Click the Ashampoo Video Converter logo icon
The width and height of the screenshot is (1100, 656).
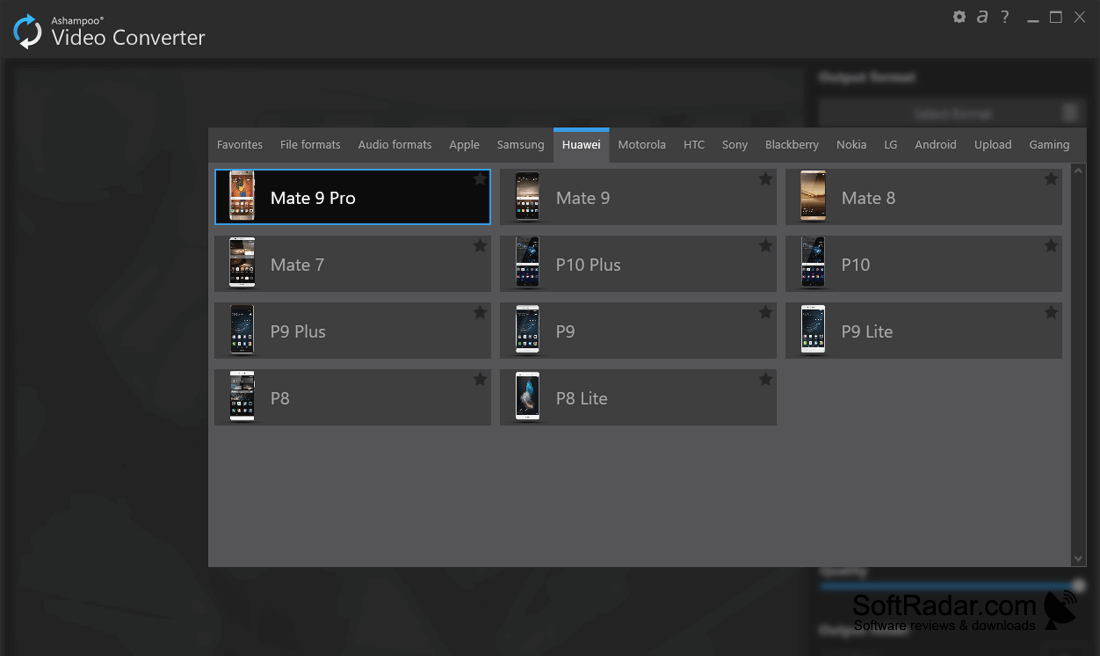(27, 32)
